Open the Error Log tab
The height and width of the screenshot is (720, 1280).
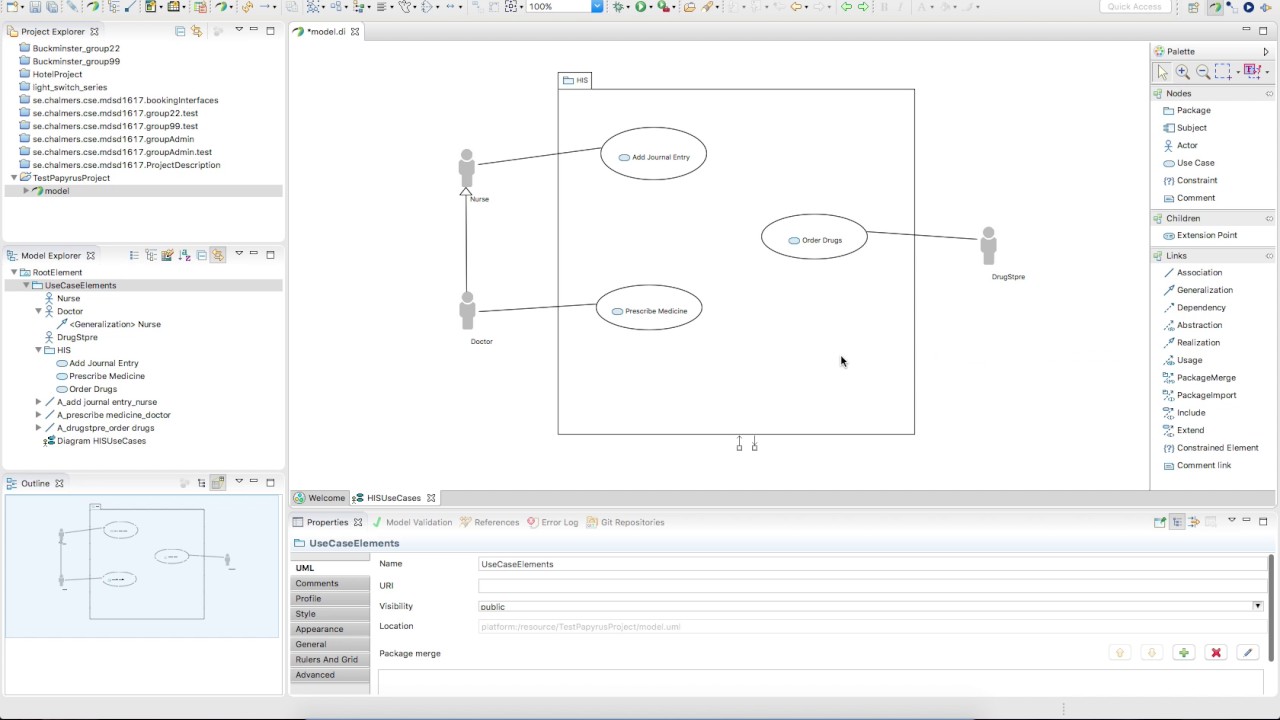coord(553,522)
